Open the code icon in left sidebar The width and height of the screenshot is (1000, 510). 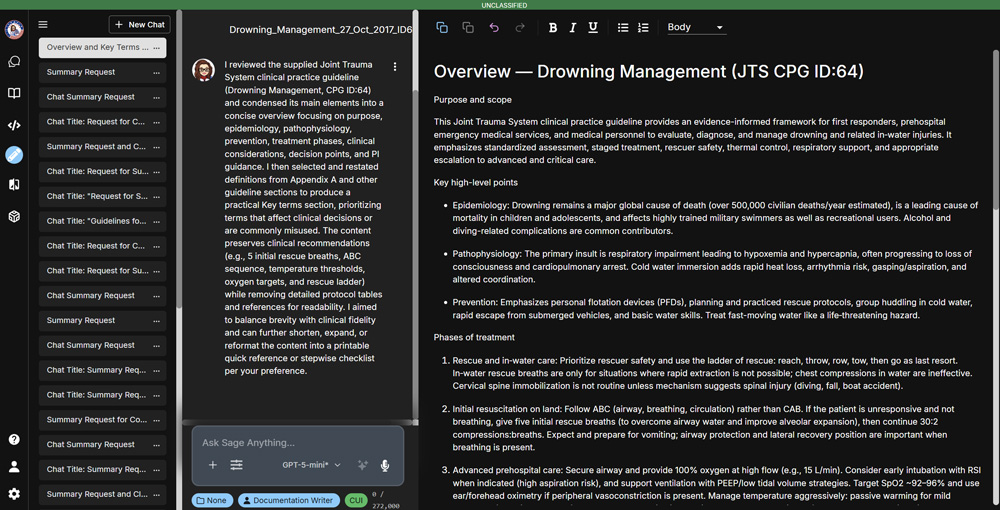[14, 125]
